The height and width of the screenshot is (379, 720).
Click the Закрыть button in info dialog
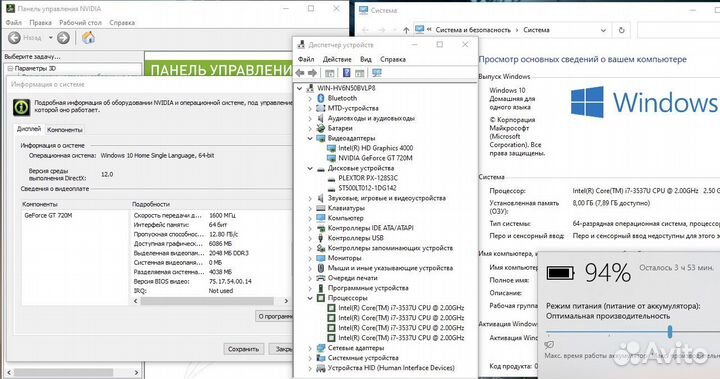tap(281, 349)
